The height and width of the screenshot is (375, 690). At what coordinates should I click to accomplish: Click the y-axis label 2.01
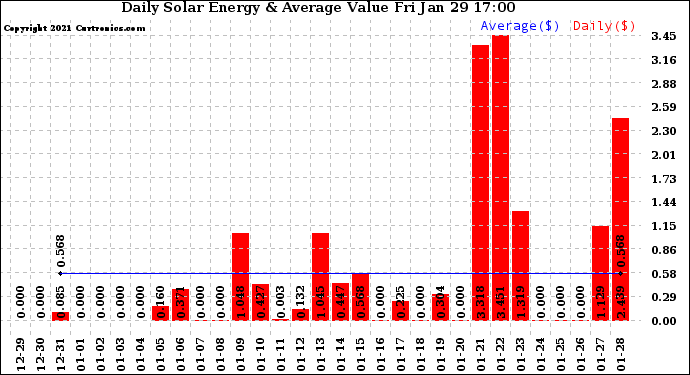(664, 155)
